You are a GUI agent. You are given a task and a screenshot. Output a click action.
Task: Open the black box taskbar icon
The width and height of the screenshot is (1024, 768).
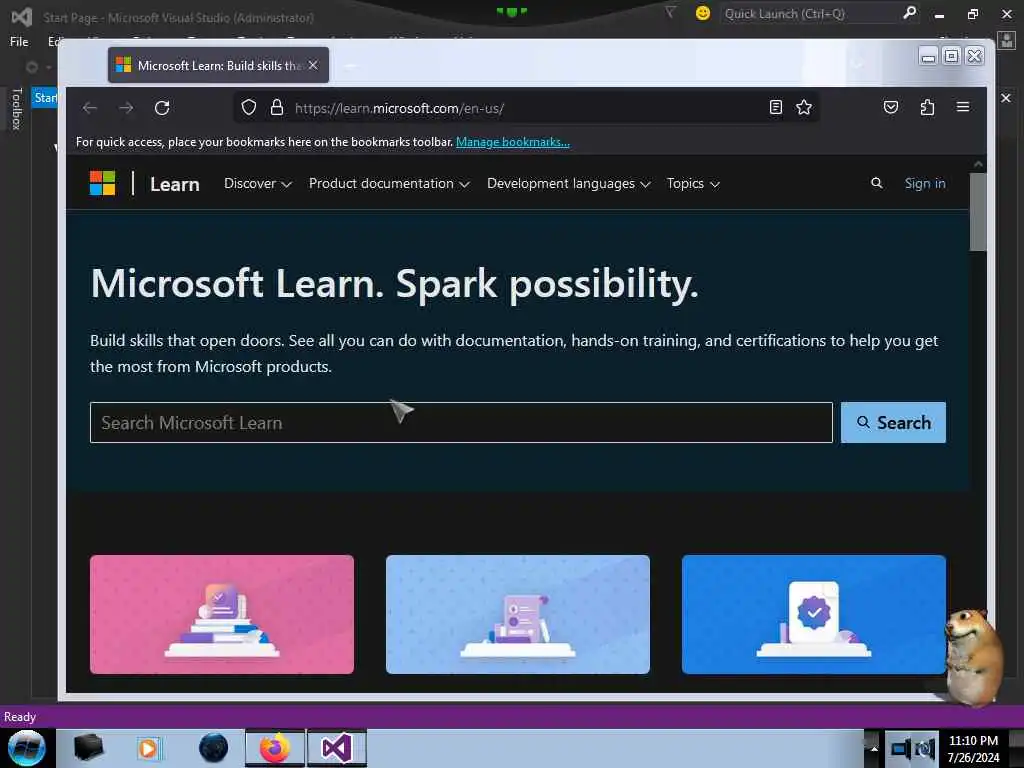point(88,748)
